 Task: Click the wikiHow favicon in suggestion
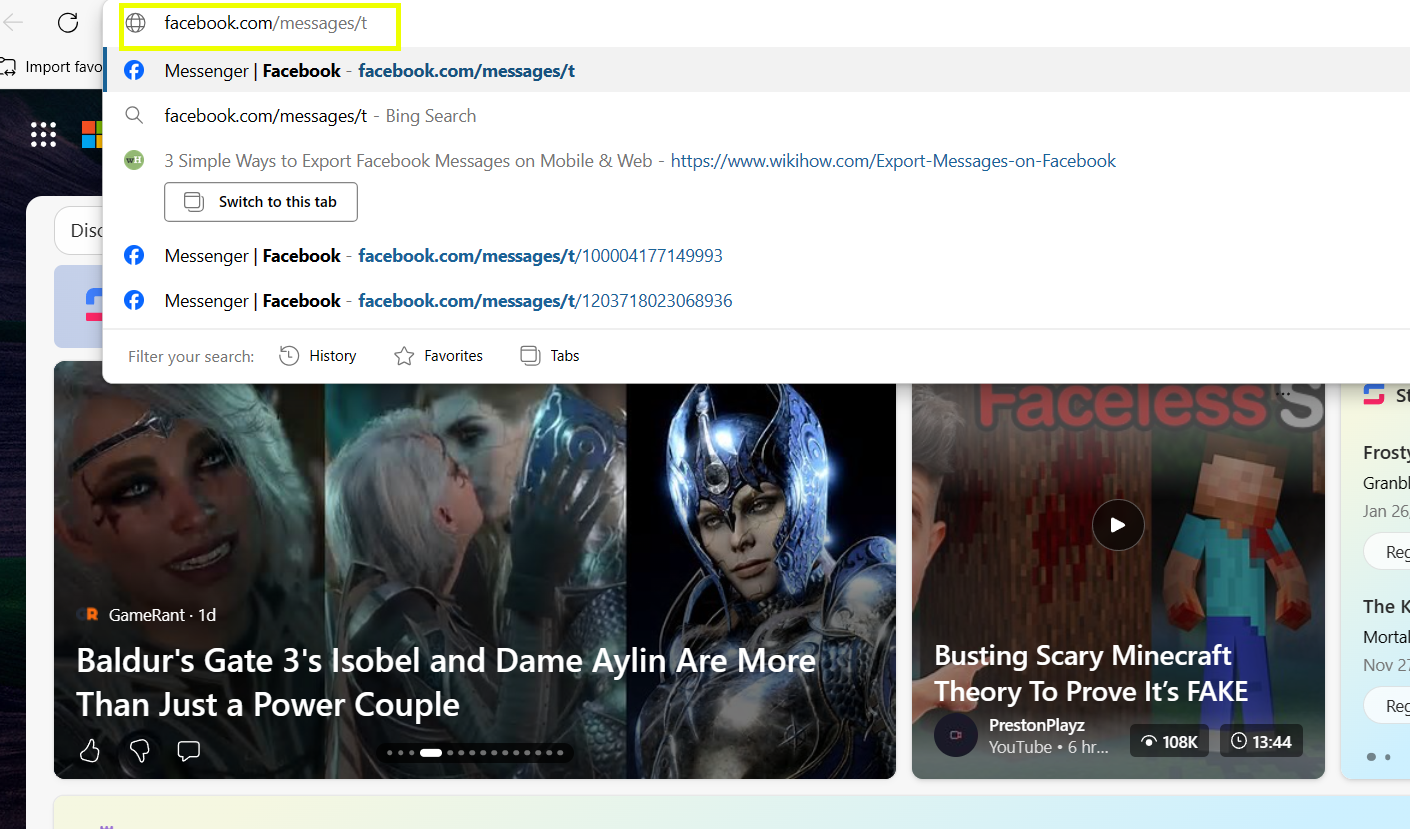click(x=134, y=160)
